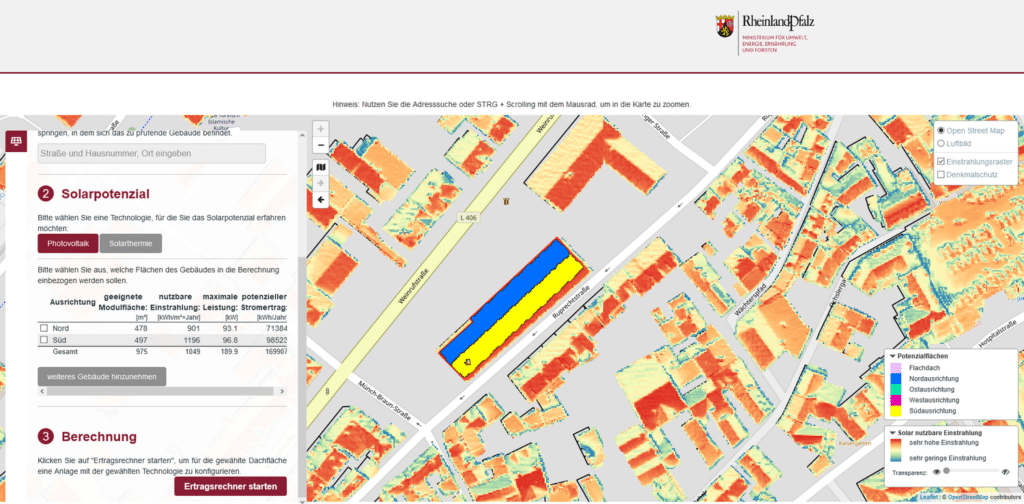The height and width of the screenshot is (504, 1024).
Task: Check the Süd roof surface checkbox
Action: (43, 340)
